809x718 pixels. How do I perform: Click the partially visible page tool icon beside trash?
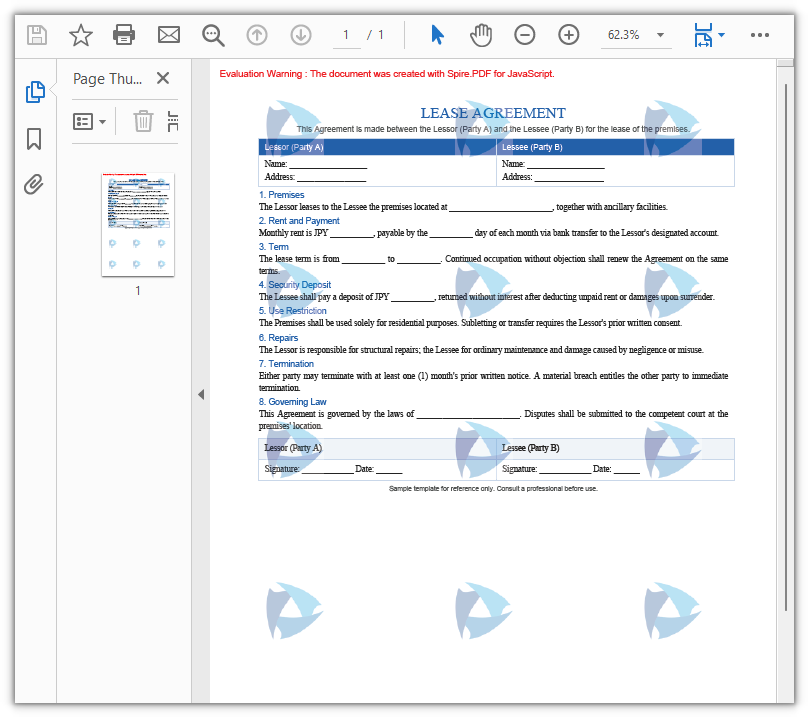[173, 122]
